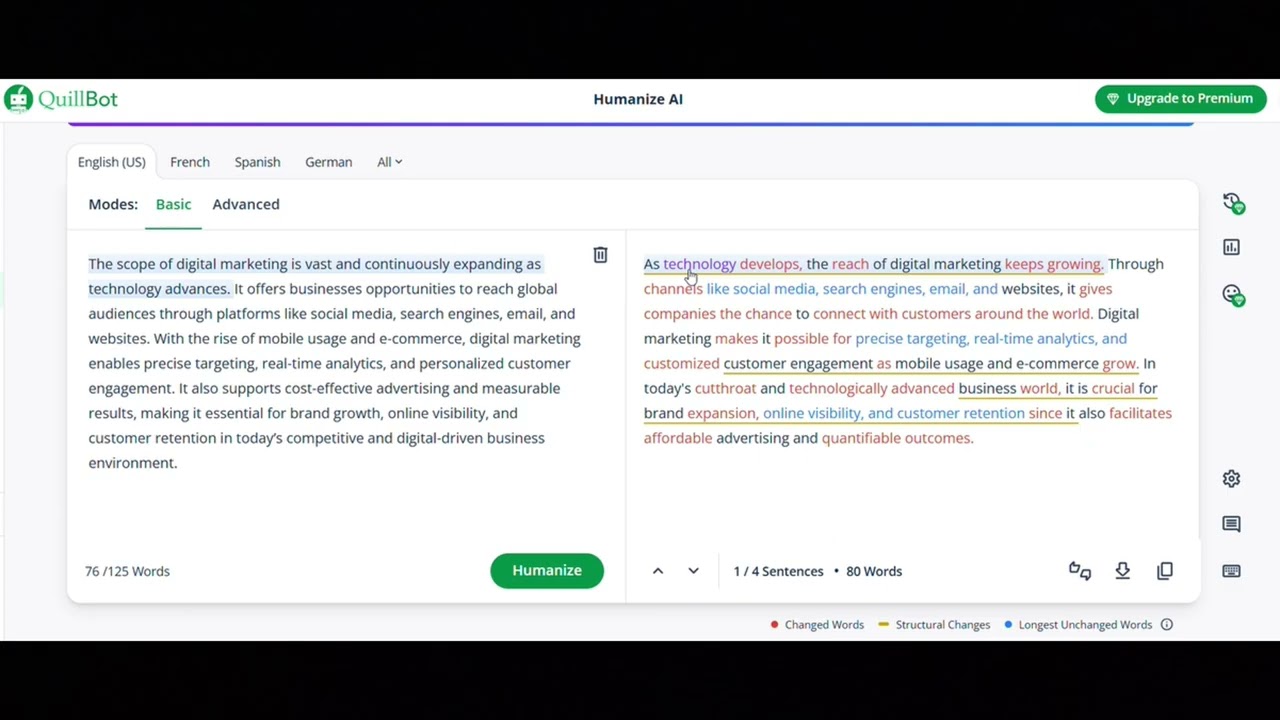Select the English (US) language tab
1280x720 pixels.
111,162
